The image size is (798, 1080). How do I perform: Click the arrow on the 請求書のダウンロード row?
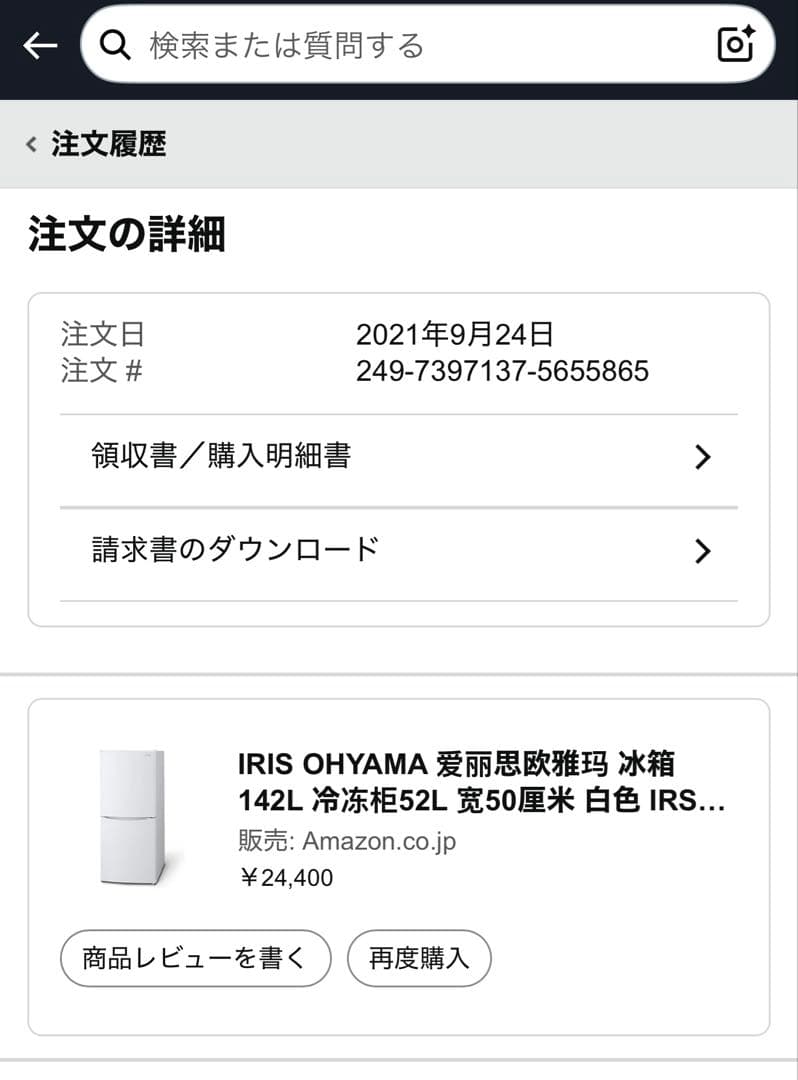click(702, 551)
